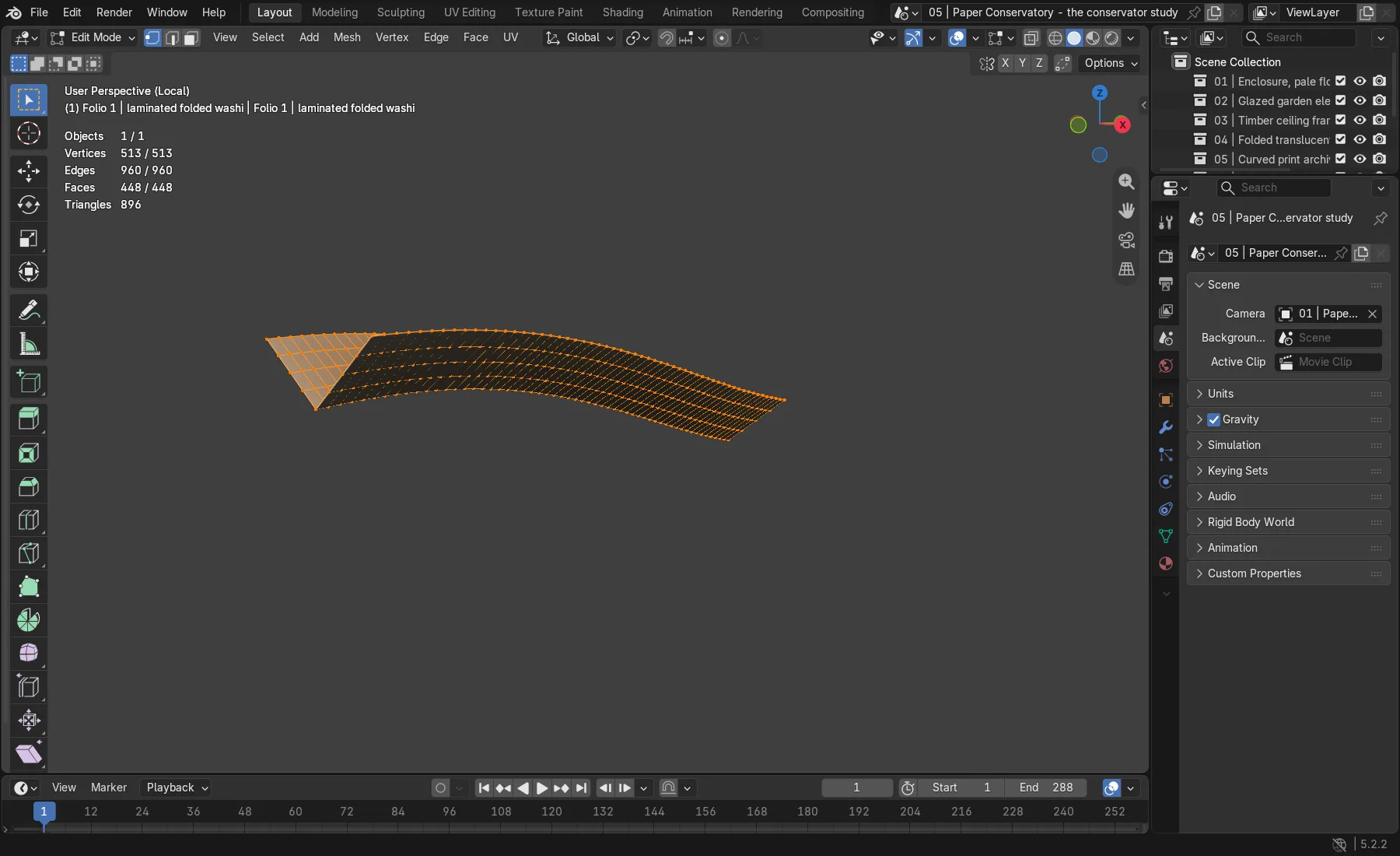This screenshot has width=1400, height=856.
Task: Enable the Gravity checkbox
Action: tap(1213, 419)
